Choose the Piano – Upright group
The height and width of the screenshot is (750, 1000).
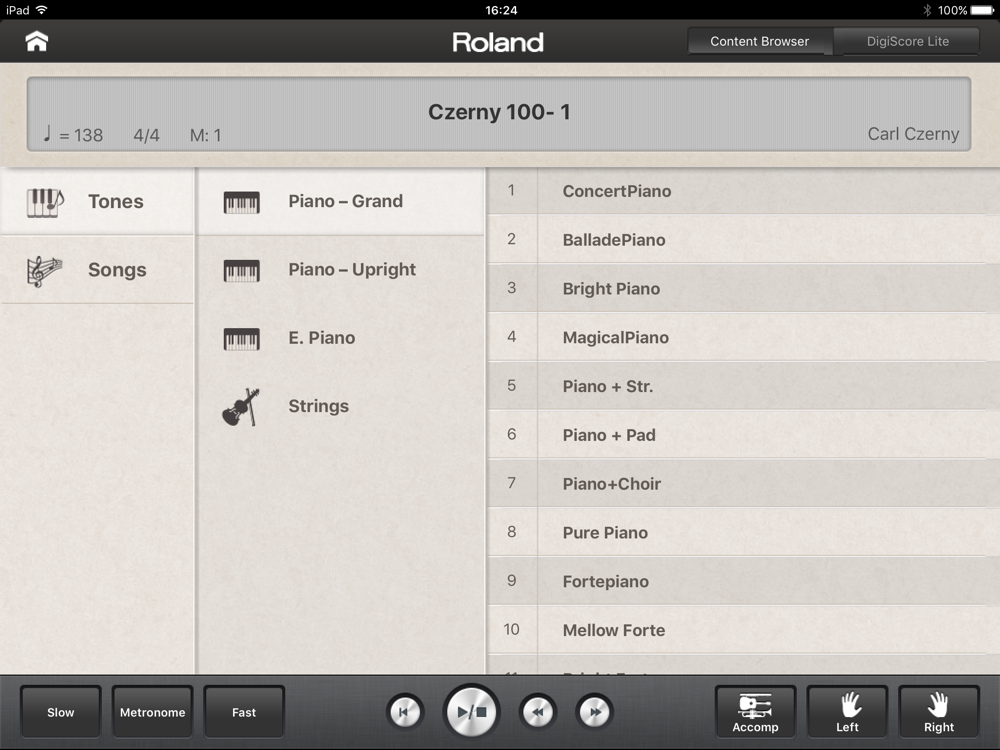(x=341, y=270)
